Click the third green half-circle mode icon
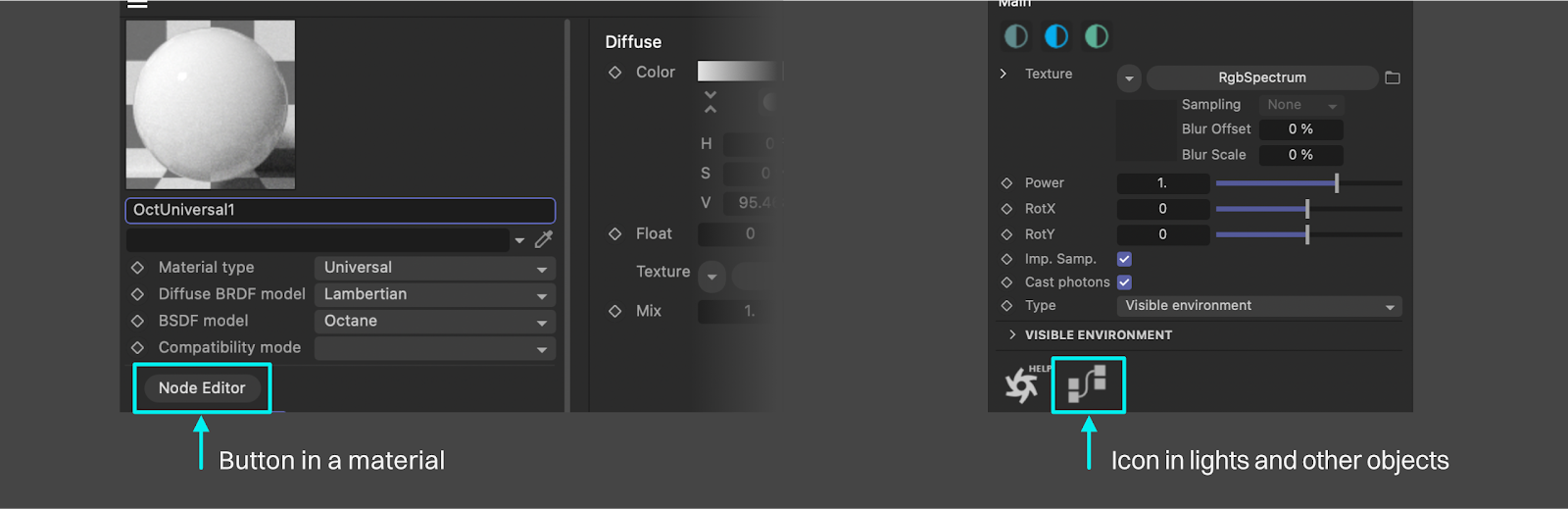Screen dimensions: 1568x509 coord(1097,36)
